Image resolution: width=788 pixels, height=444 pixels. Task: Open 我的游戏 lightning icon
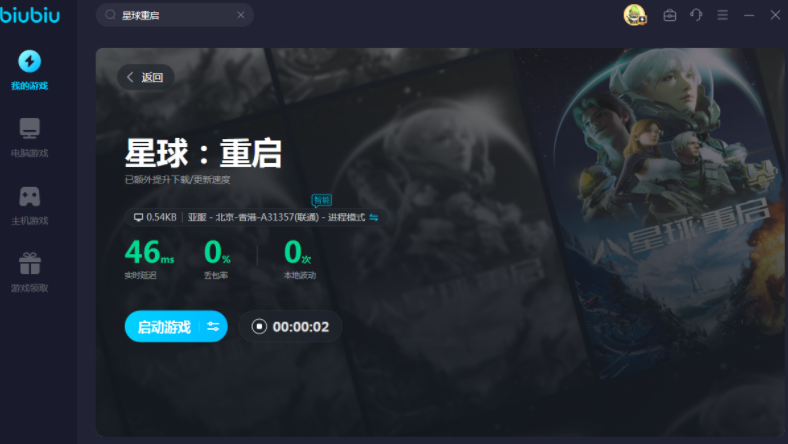tap(30, 62)
